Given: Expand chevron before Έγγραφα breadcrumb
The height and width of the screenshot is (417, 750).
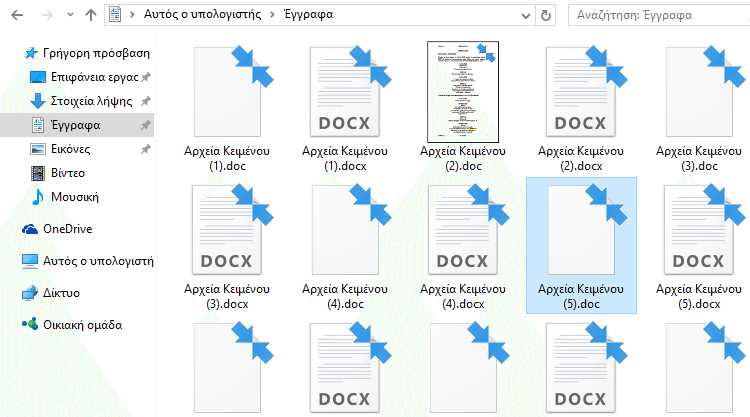Looking at the screenshot, I should click(272, 14).
